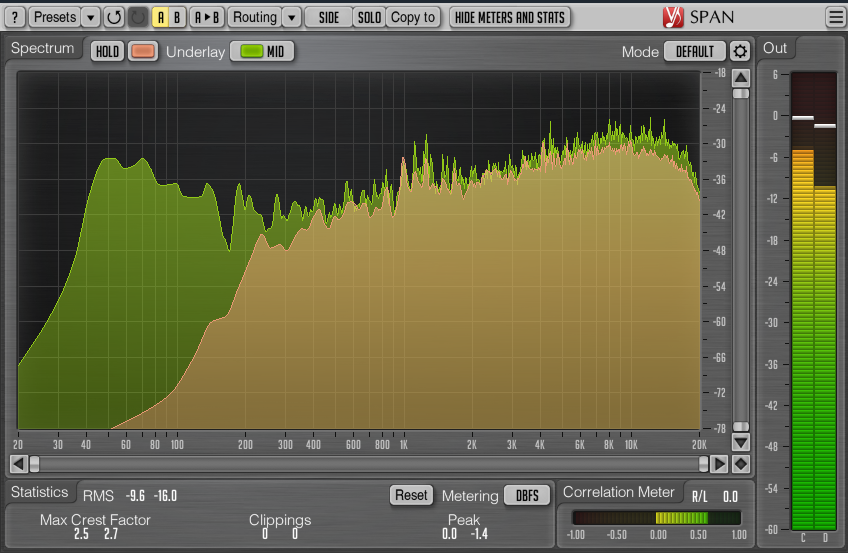Viewport: 848px width, 553px height.
Task: Click the orange spectrum color swatch
Action: 143,51
